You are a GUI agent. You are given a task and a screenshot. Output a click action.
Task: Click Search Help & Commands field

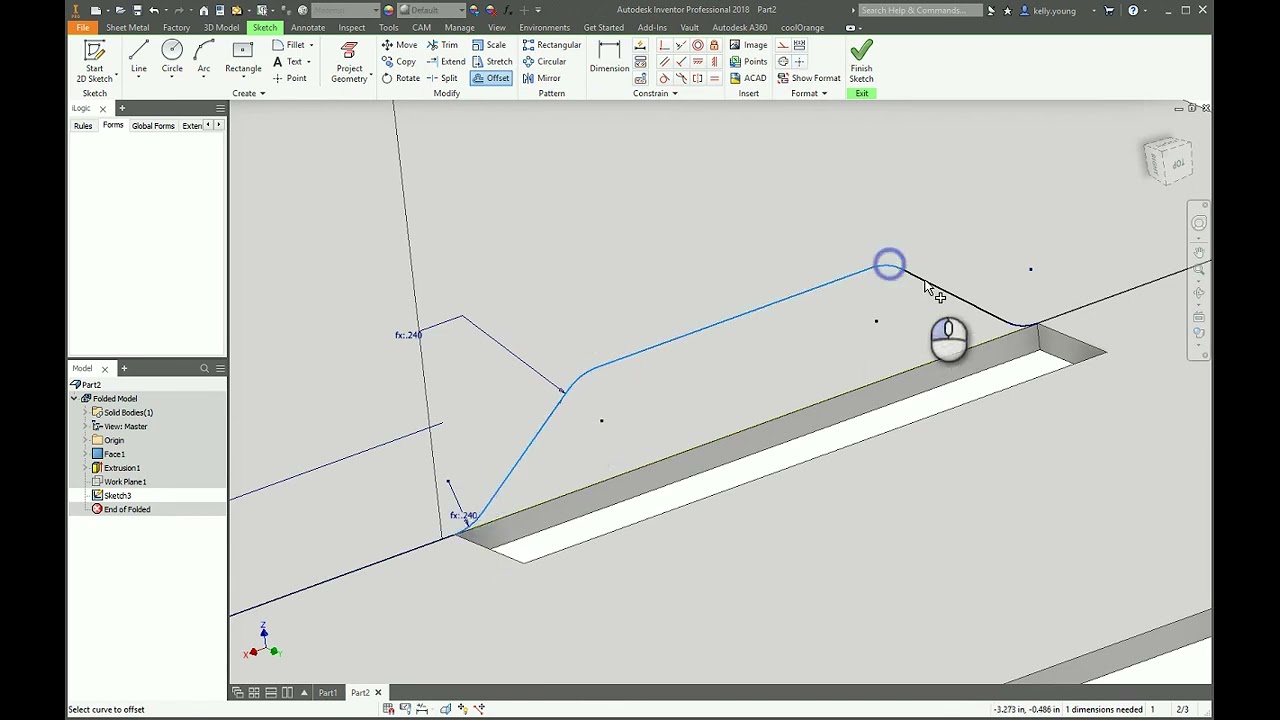920,10
